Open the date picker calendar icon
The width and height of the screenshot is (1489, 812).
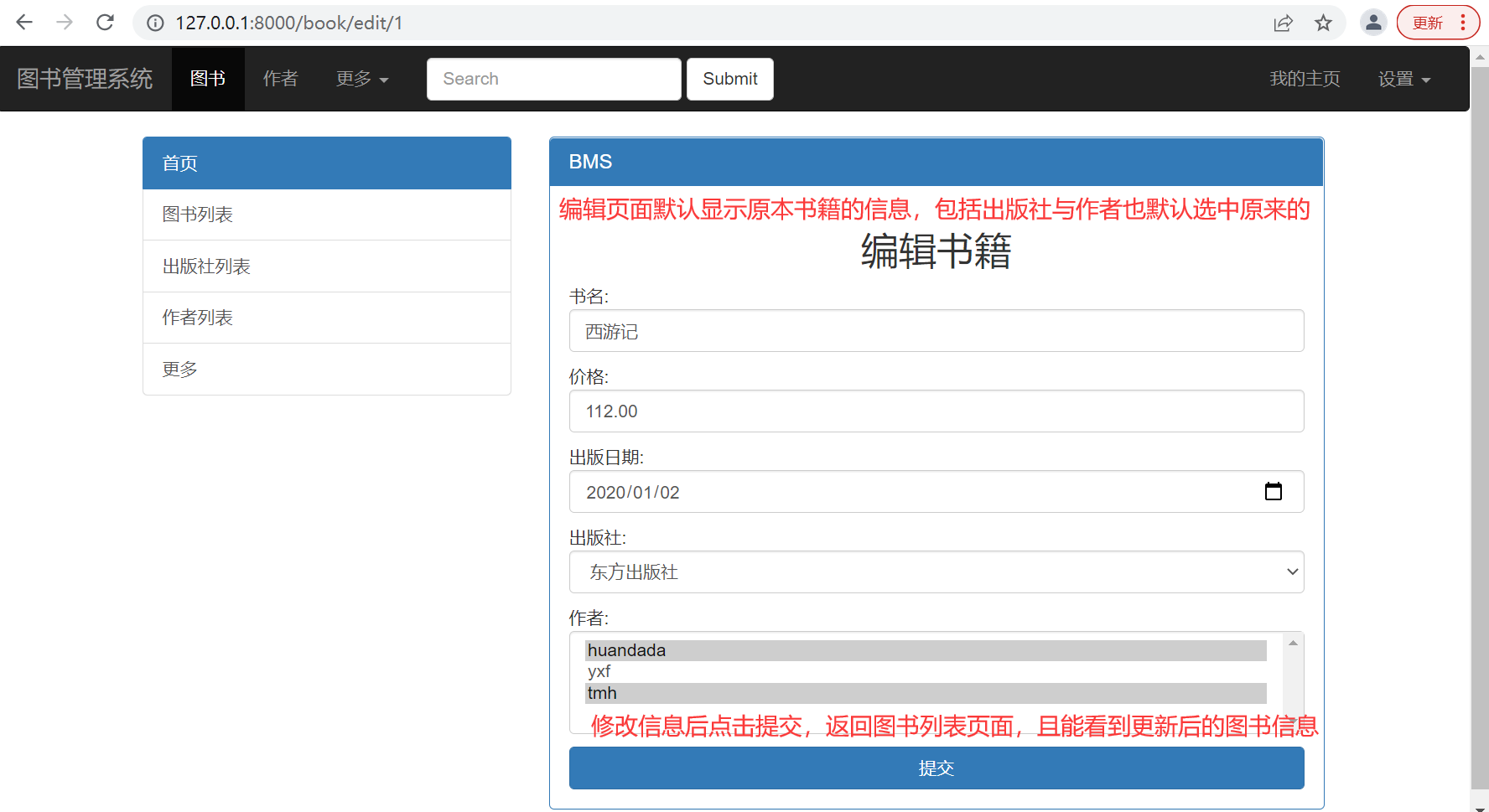pyautogui.click(x=1273, y=492)
